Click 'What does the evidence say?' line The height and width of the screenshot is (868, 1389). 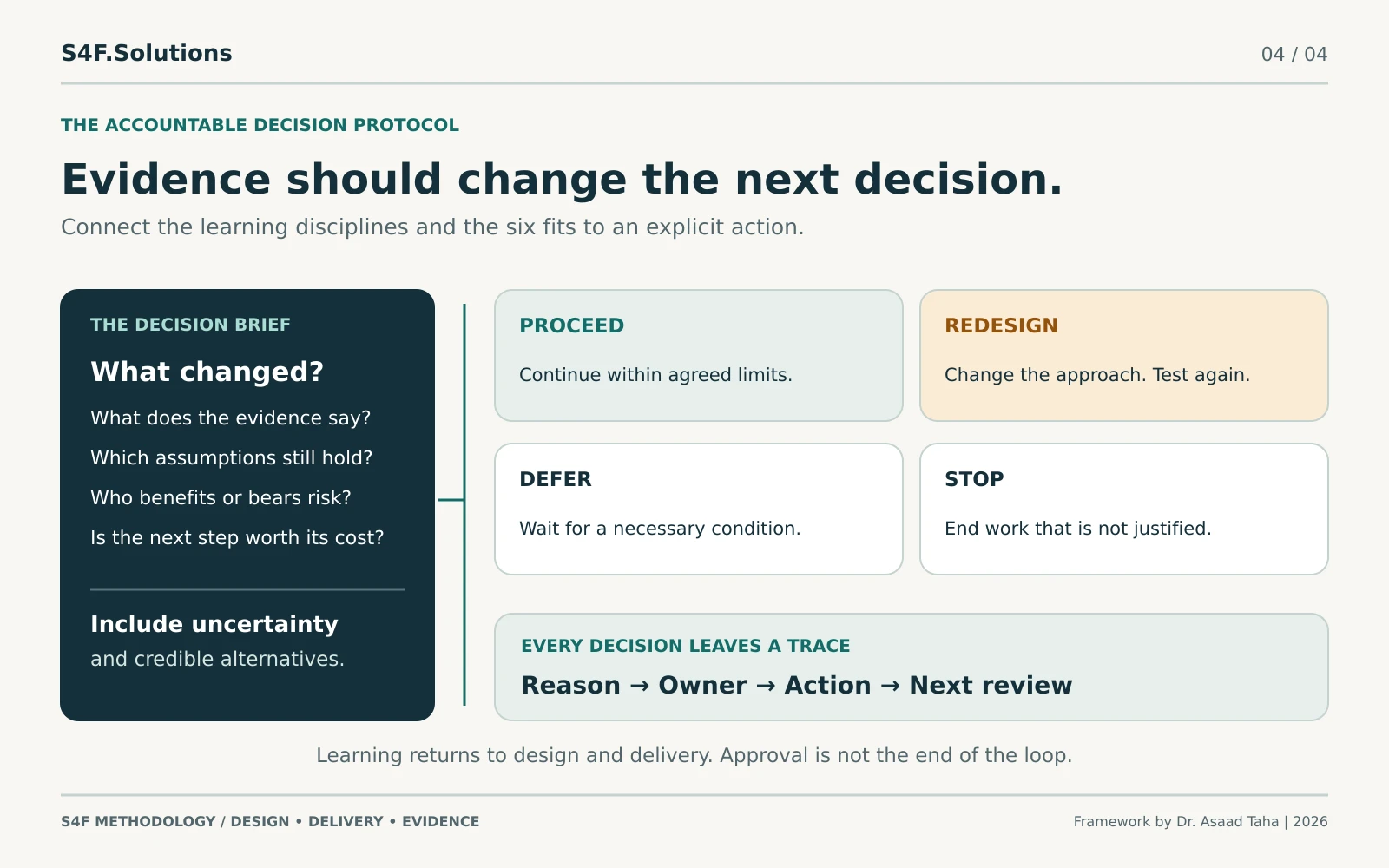[230, 418]
